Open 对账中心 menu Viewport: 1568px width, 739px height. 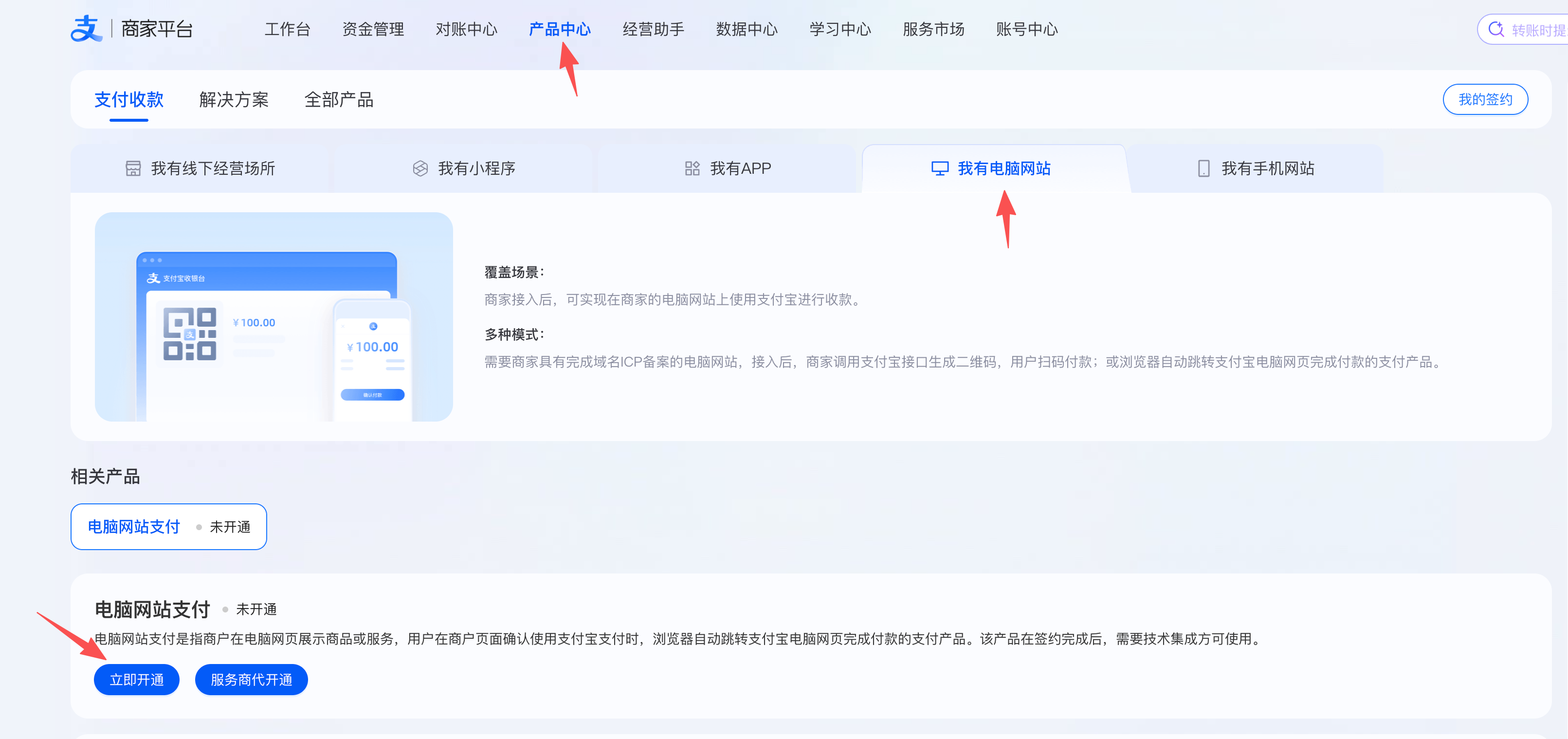466,29
